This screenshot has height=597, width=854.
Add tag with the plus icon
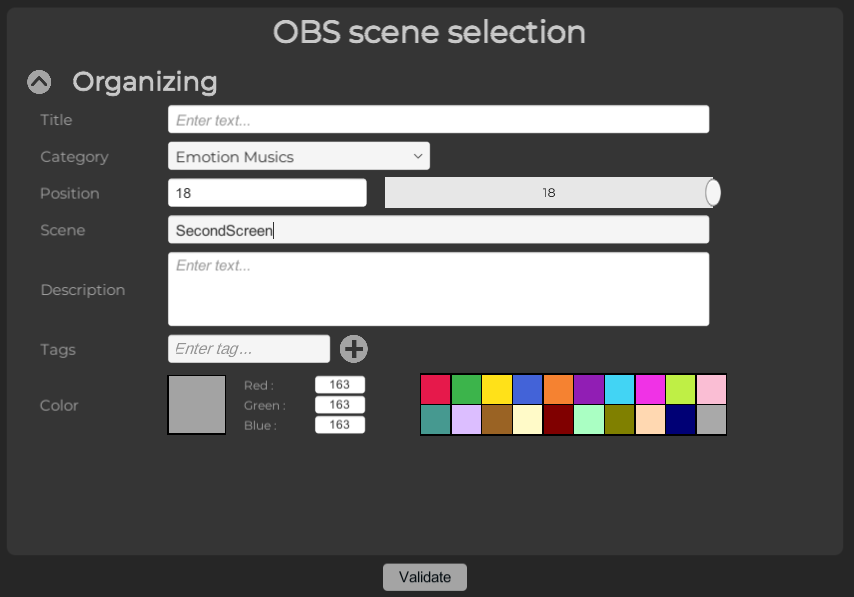point(354,349)
